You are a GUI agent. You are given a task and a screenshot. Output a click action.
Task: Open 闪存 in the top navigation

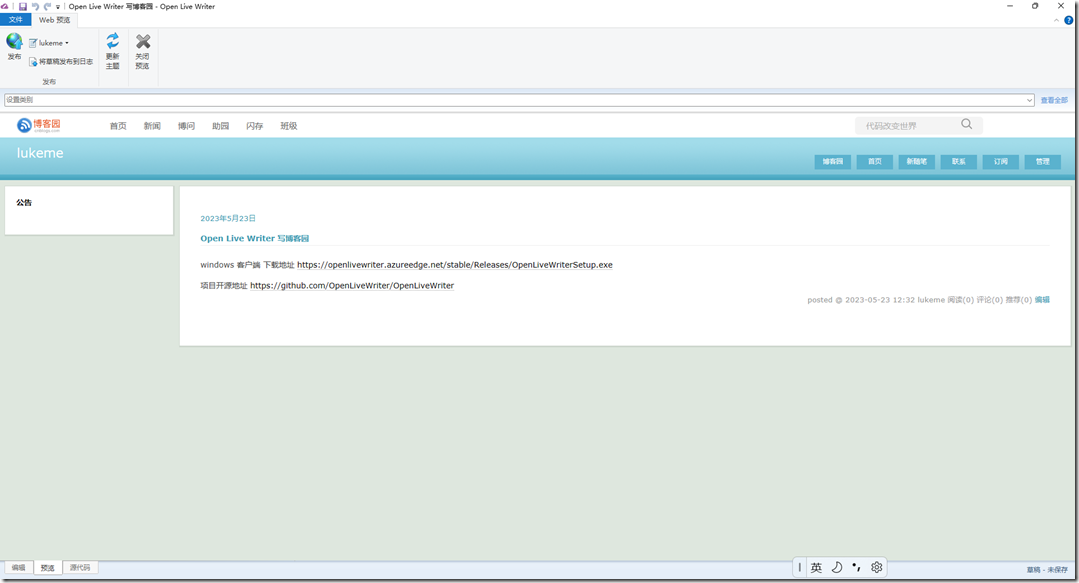(255, 126)
